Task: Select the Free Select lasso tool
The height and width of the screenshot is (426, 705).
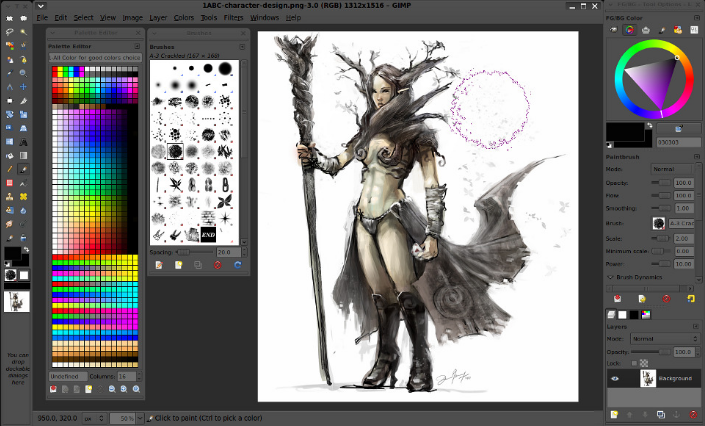Action: [x=9, y=32]
